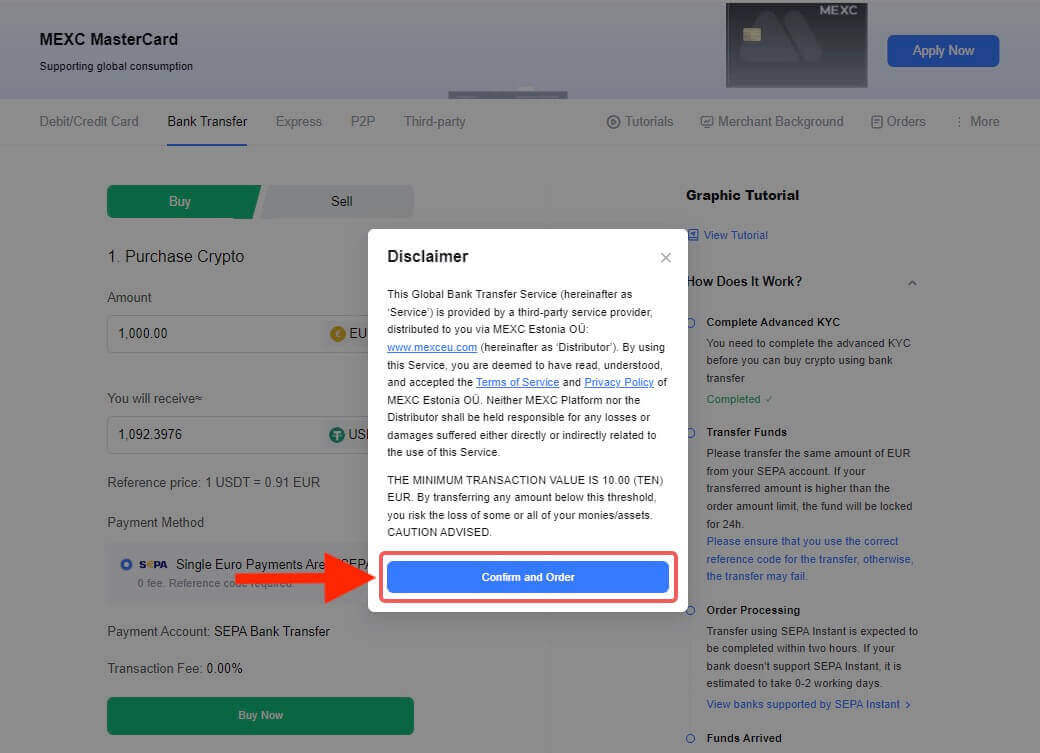Click the green Buy Now button

(x=261, y=715)
